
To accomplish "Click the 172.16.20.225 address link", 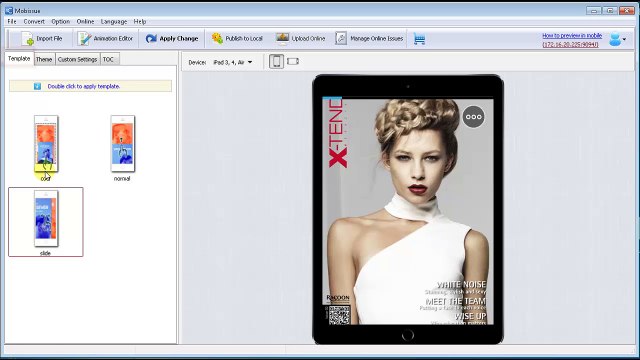I will [x=570, y=44].
